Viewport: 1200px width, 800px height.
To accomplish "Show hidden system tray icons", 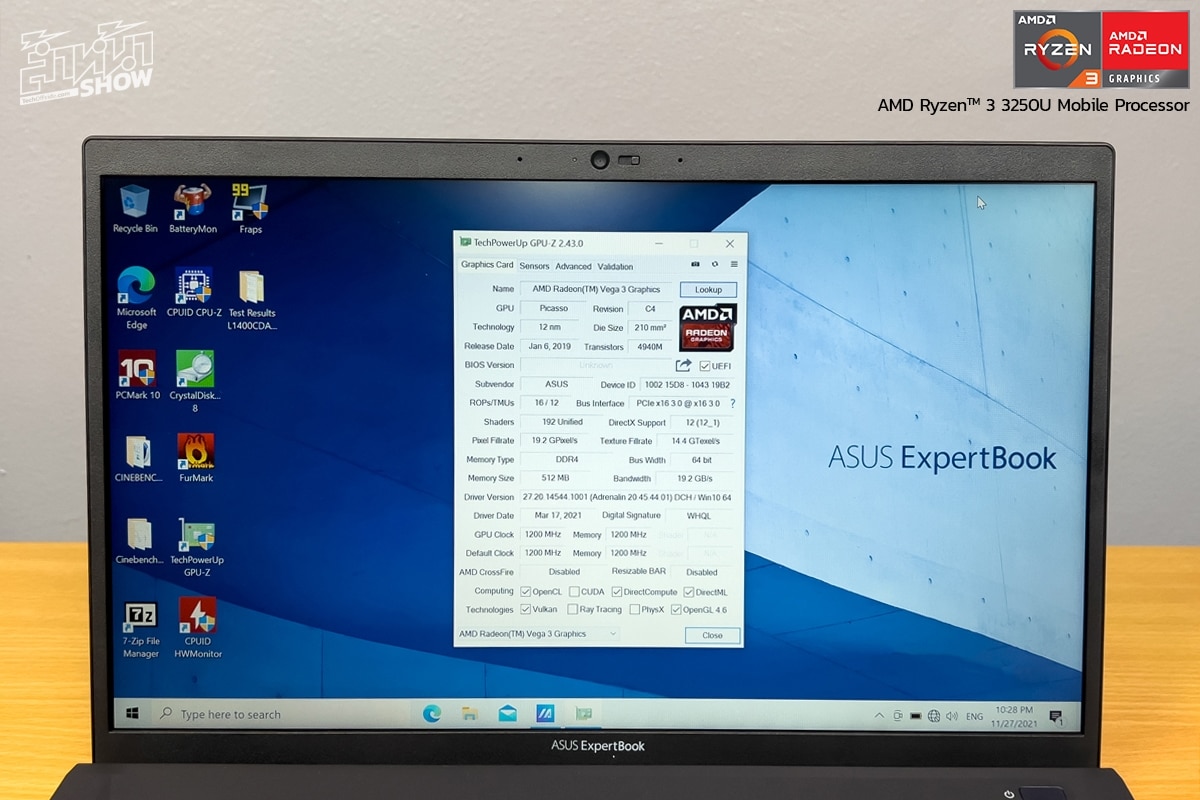I will (879, 716).
